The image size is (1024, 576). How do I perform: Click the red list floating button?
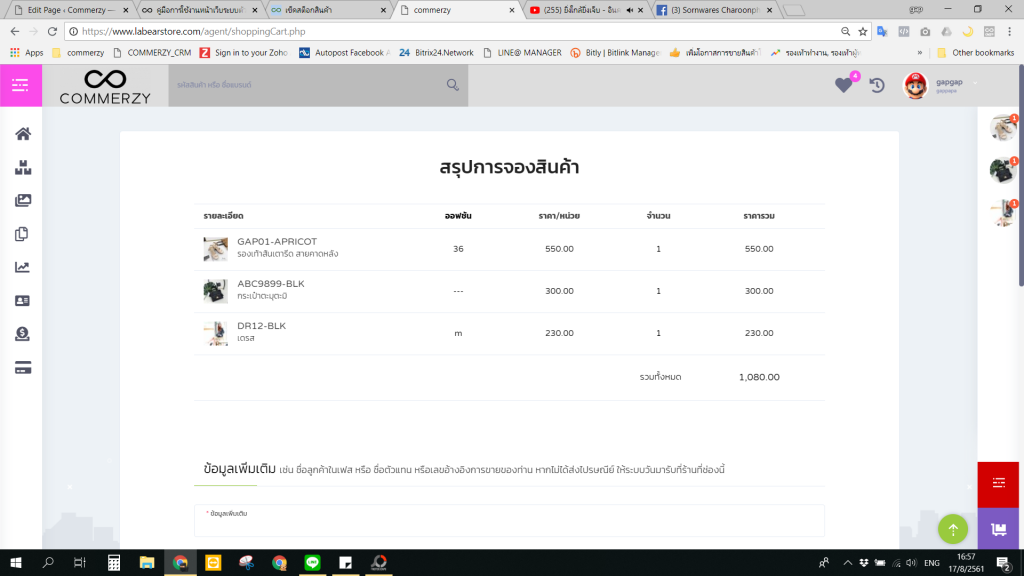click(x=998, y=484)
